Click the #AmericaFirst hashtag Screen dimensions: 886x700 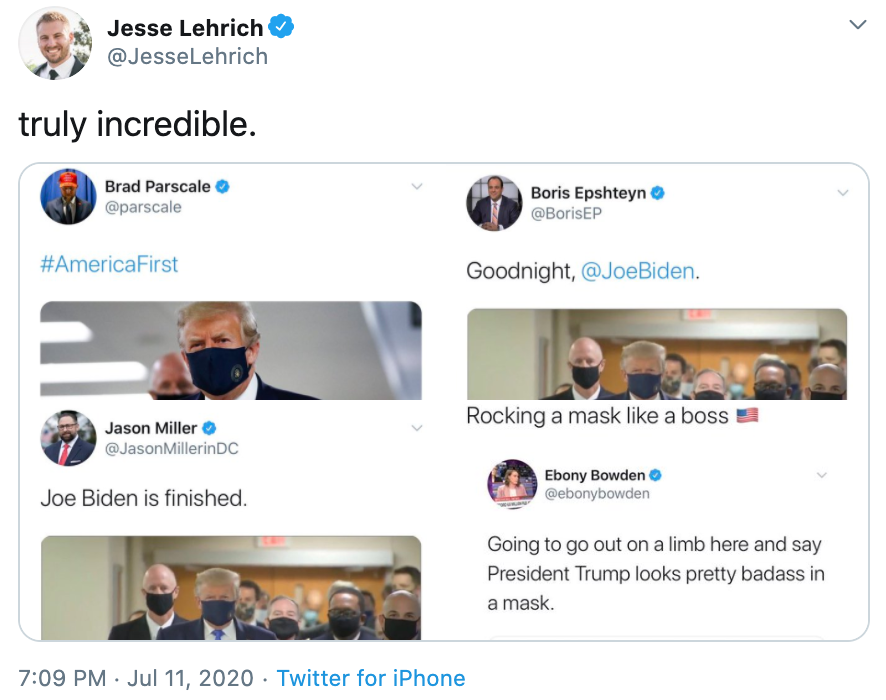coord(109,264)
